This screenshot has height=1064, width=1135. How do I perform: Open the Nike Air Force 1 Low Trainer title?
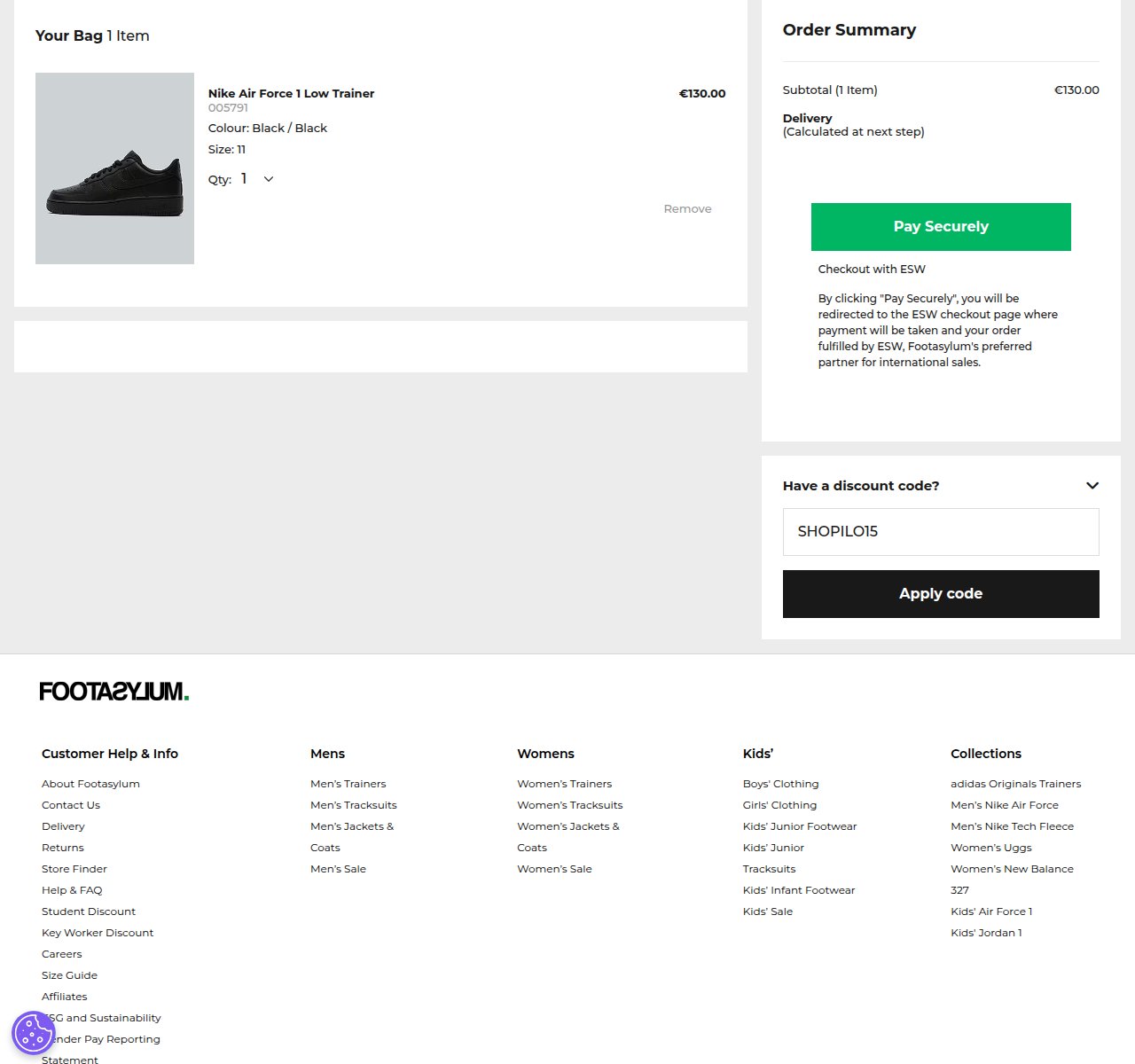click(x=291, y=93)
